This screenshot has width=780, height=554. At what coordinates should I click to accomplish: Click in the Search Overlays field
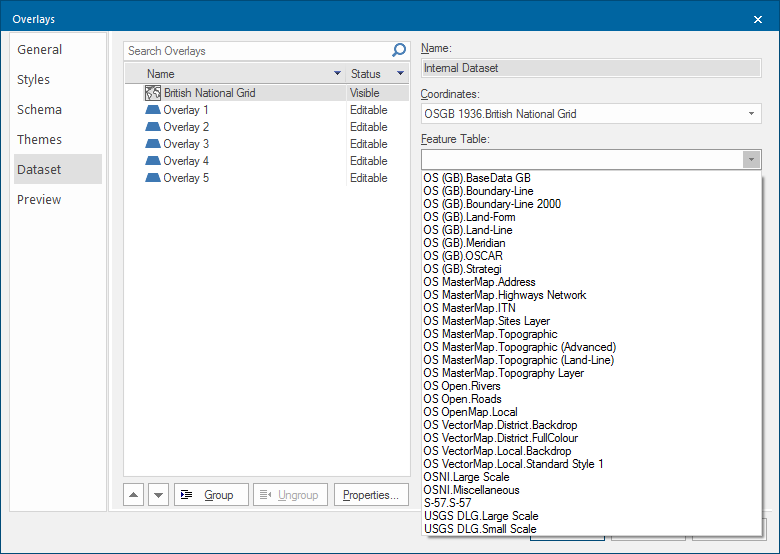pos(255,51)
